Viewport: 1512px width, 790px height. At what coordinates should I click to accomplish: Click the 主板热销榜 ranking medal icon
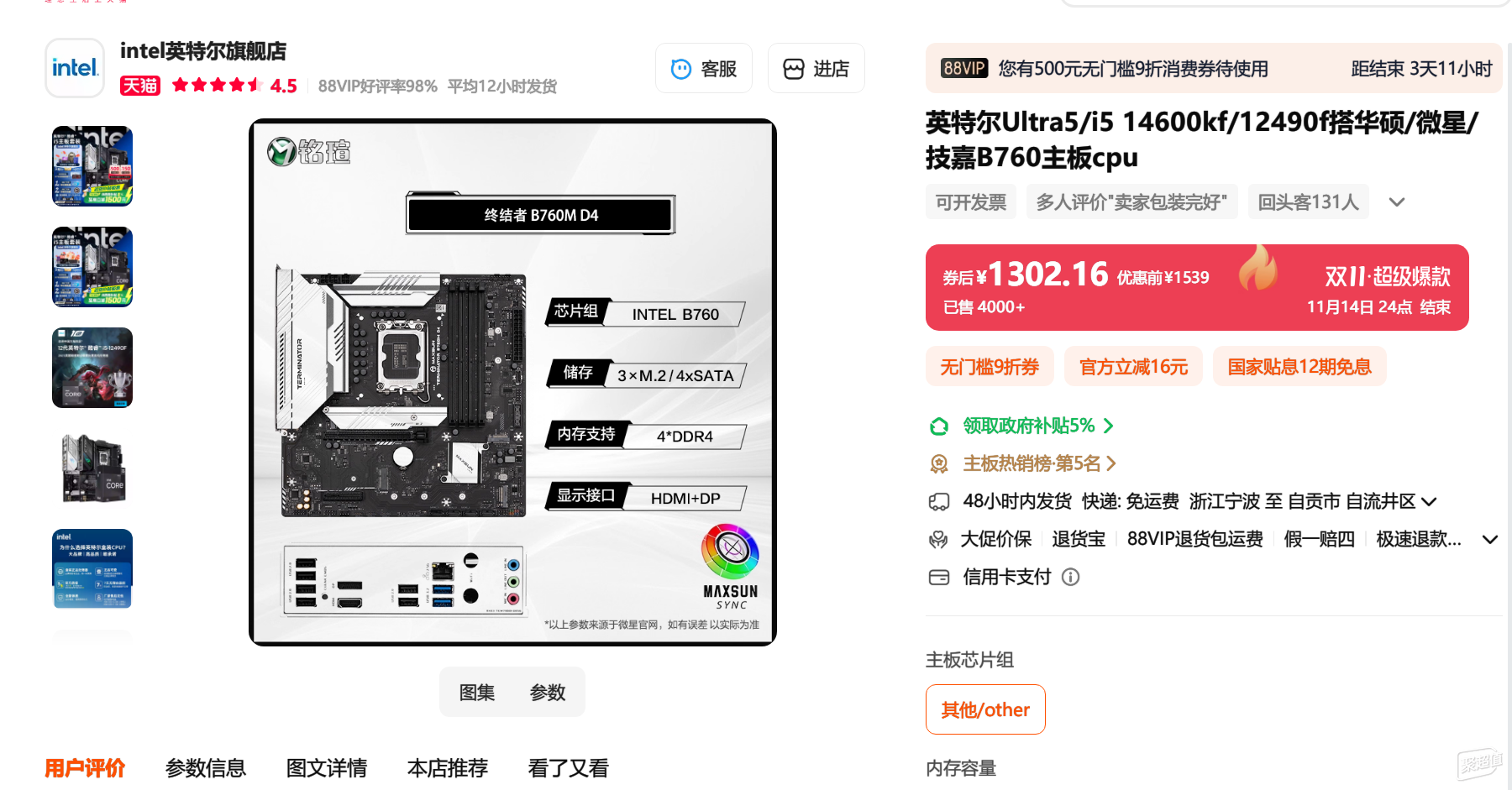pos(939,463)
